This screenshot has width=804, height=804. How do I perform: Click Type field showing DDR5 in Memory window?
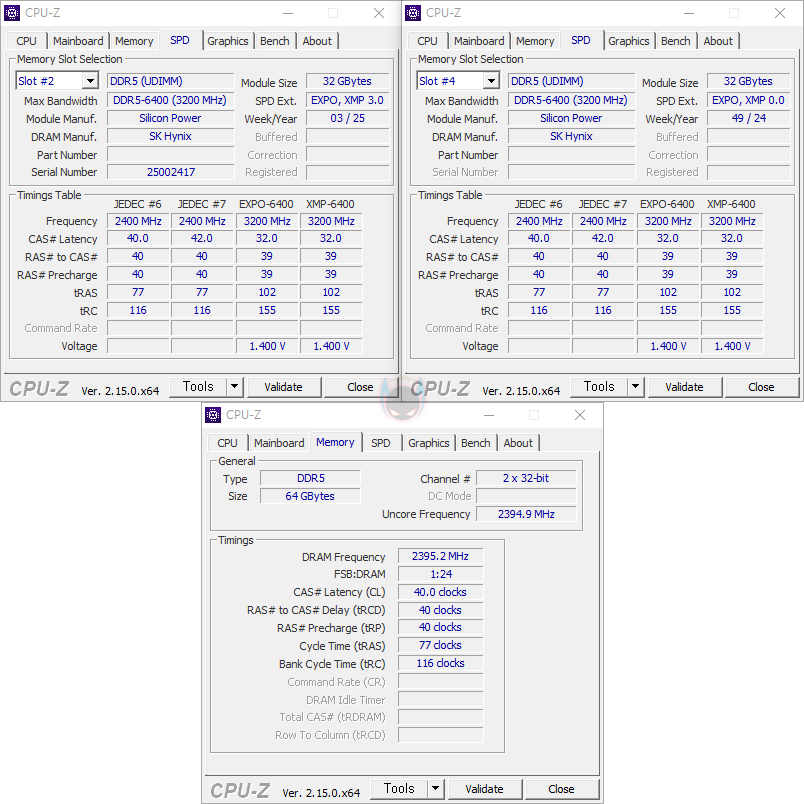[310, 478]
